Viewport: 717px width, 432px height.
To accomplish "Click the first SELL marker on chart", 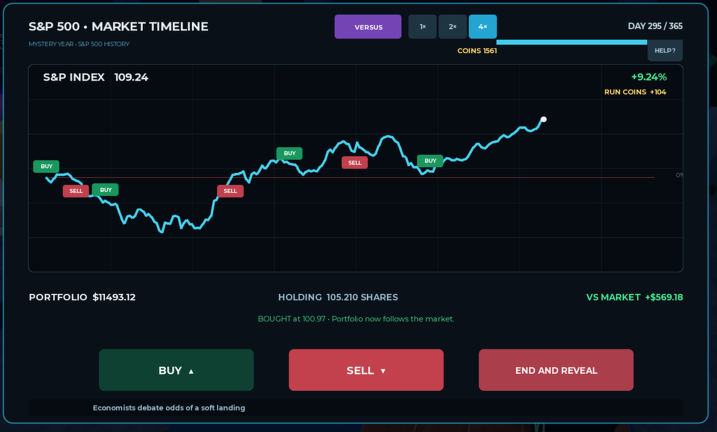I will pyautogui.click(x=76, y=191).
